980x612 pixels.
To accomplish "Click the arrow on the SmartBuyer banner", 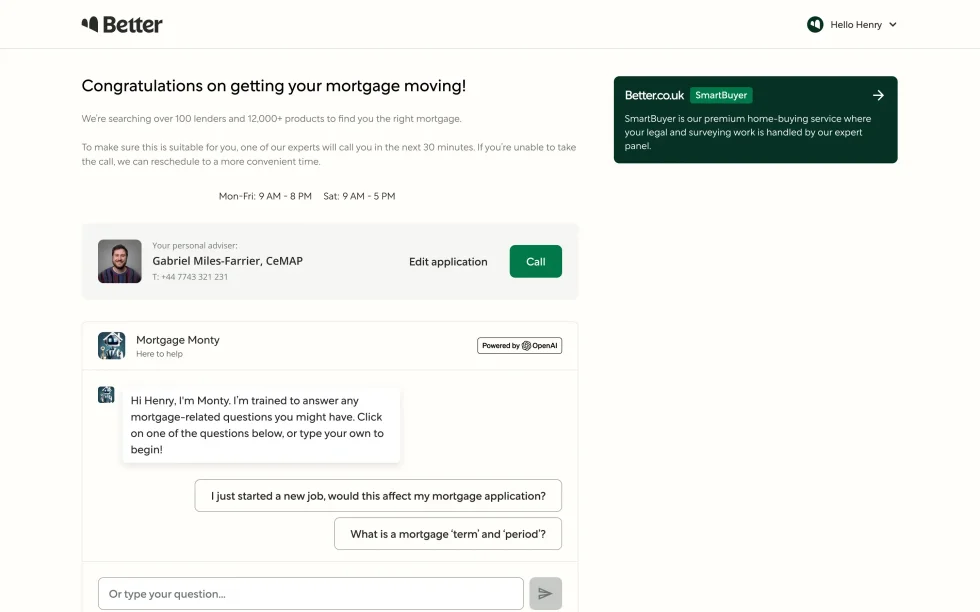I will click(878, 95).
